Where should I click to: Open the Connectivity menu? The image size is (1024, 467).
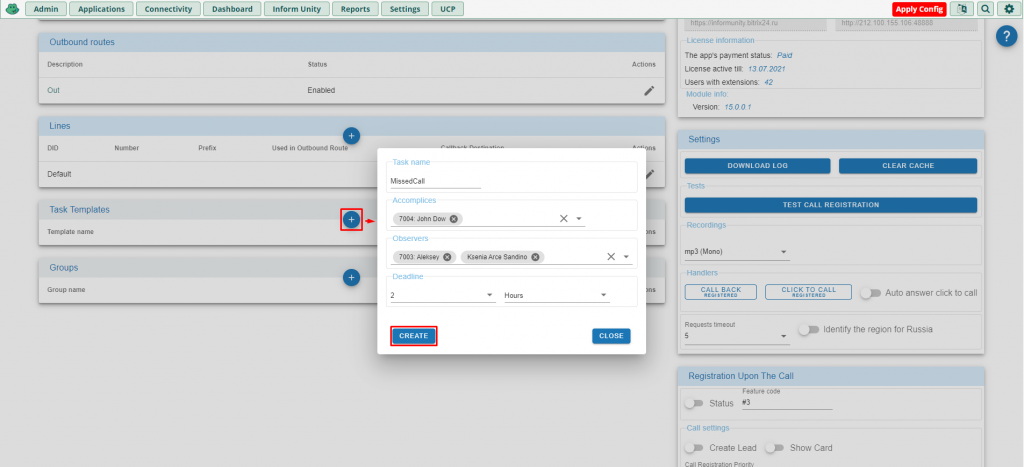tap(168, 9)
